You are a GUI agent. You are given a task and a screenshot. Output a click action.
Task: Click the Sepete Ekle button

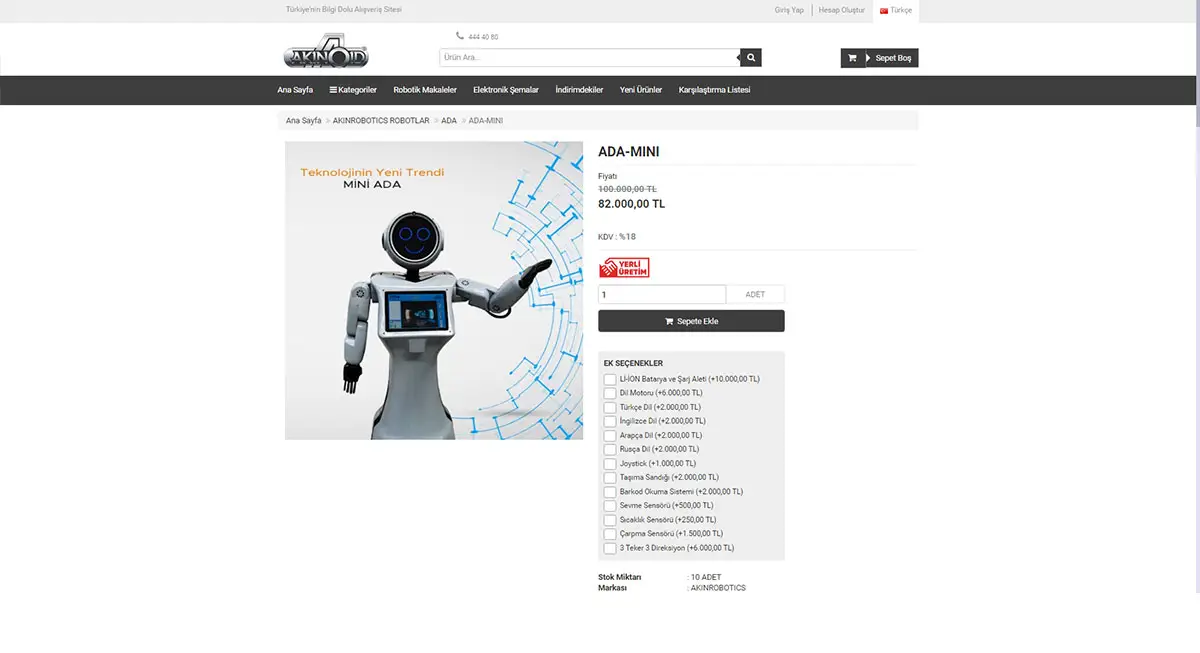(x=691, y=321)
